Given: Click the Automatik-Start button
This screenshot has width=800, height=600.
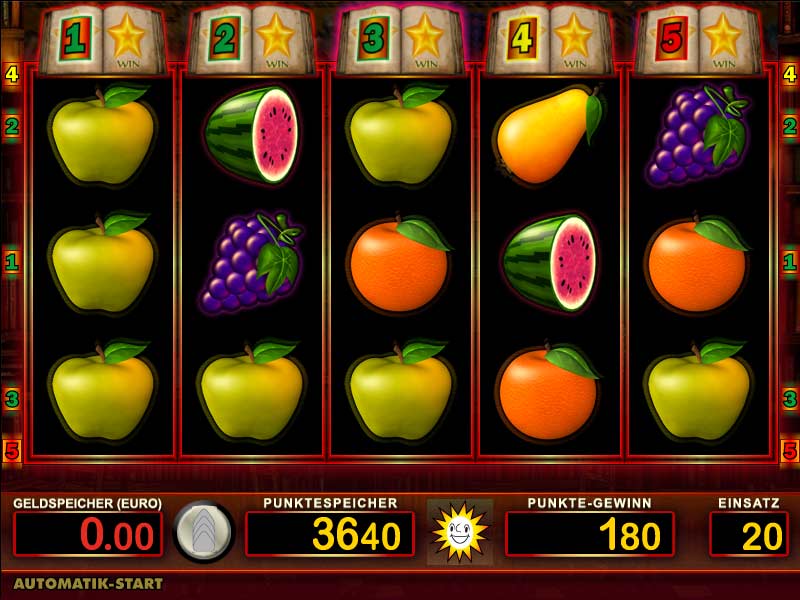Looking at the screenshot, I should [x=88, y=583].
